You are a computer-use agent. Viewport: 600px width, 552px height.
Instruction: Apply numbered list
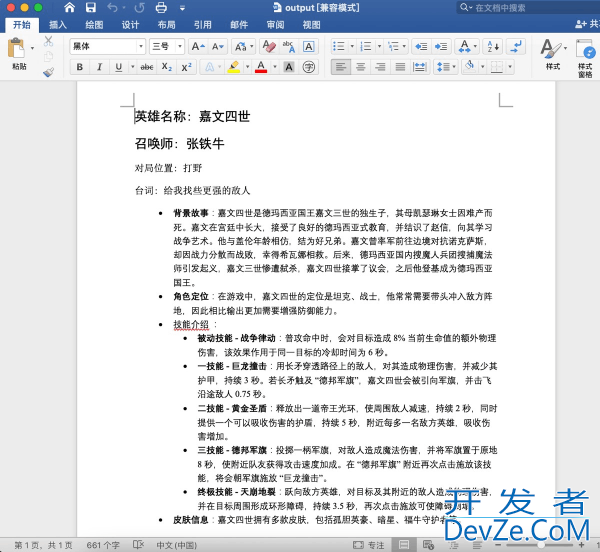366,46
